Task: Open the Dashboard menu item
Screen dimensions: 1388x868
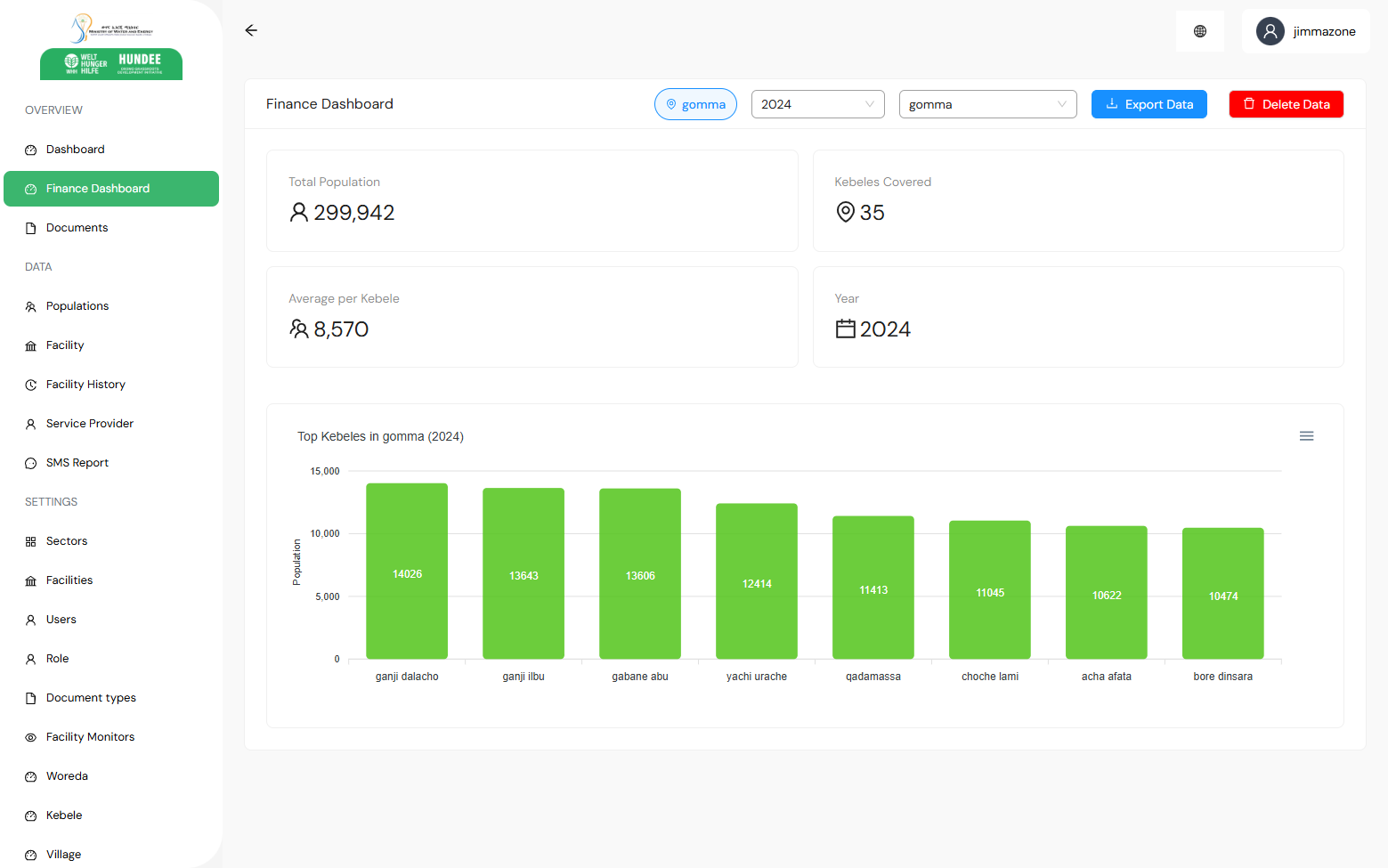Action: (x=76, y=150)
